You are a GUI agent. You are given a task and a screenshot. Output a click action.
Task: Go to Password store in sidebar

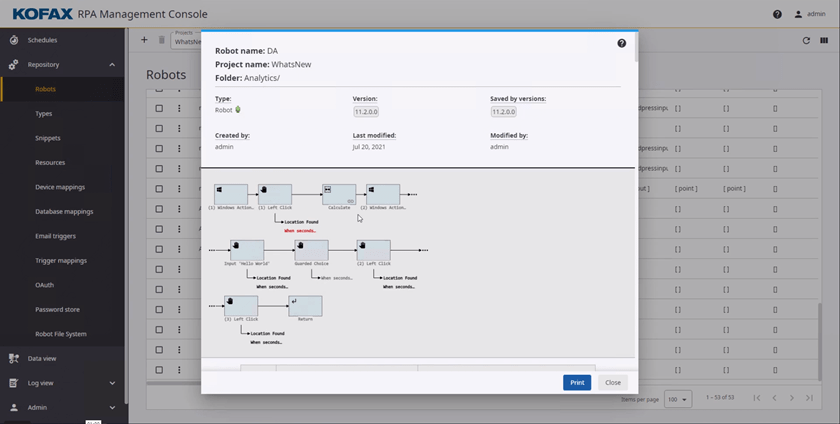click(57, 309)
